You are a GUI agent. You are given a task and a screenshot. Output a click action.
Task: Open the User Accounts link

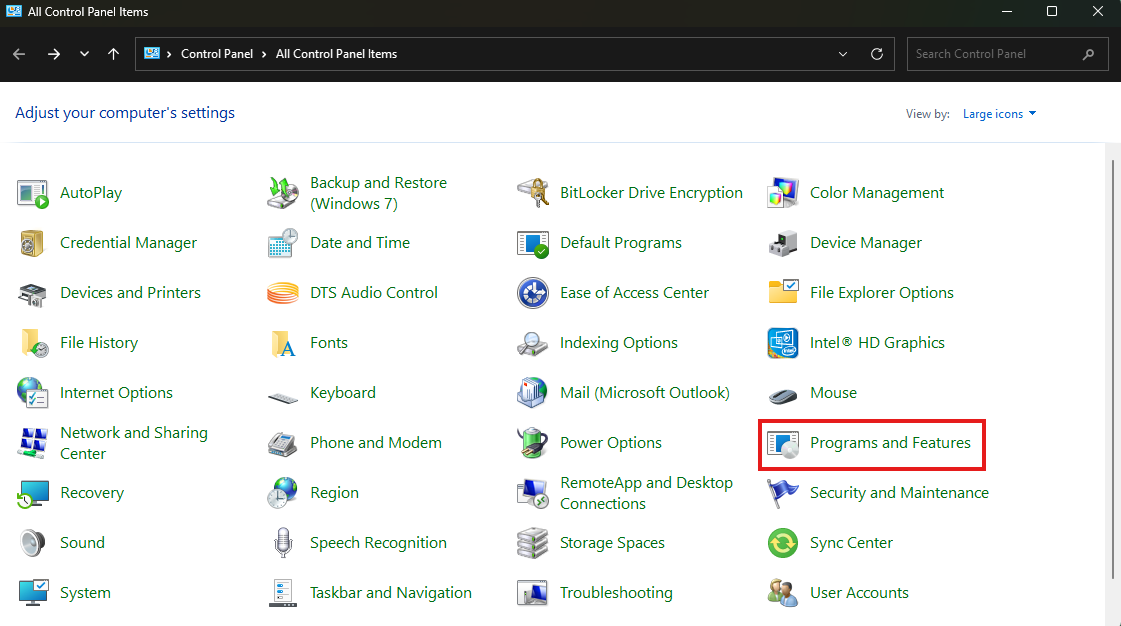859,593
